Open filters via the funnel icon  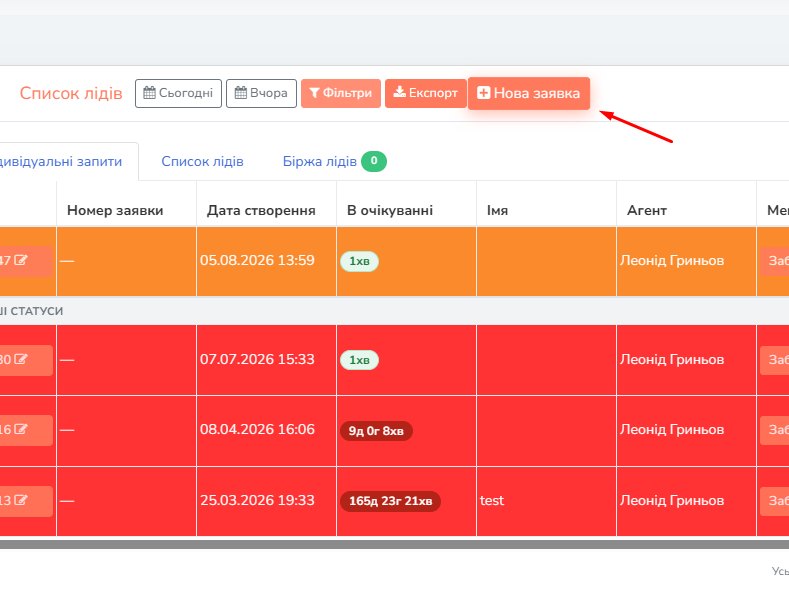point(314,93)
